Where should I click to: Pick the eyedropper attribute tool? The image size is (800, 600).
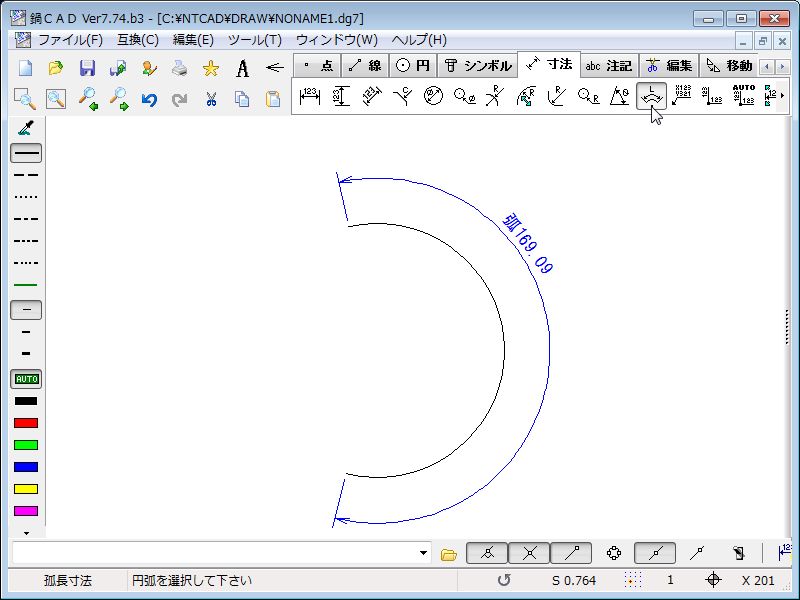[26, 129]
